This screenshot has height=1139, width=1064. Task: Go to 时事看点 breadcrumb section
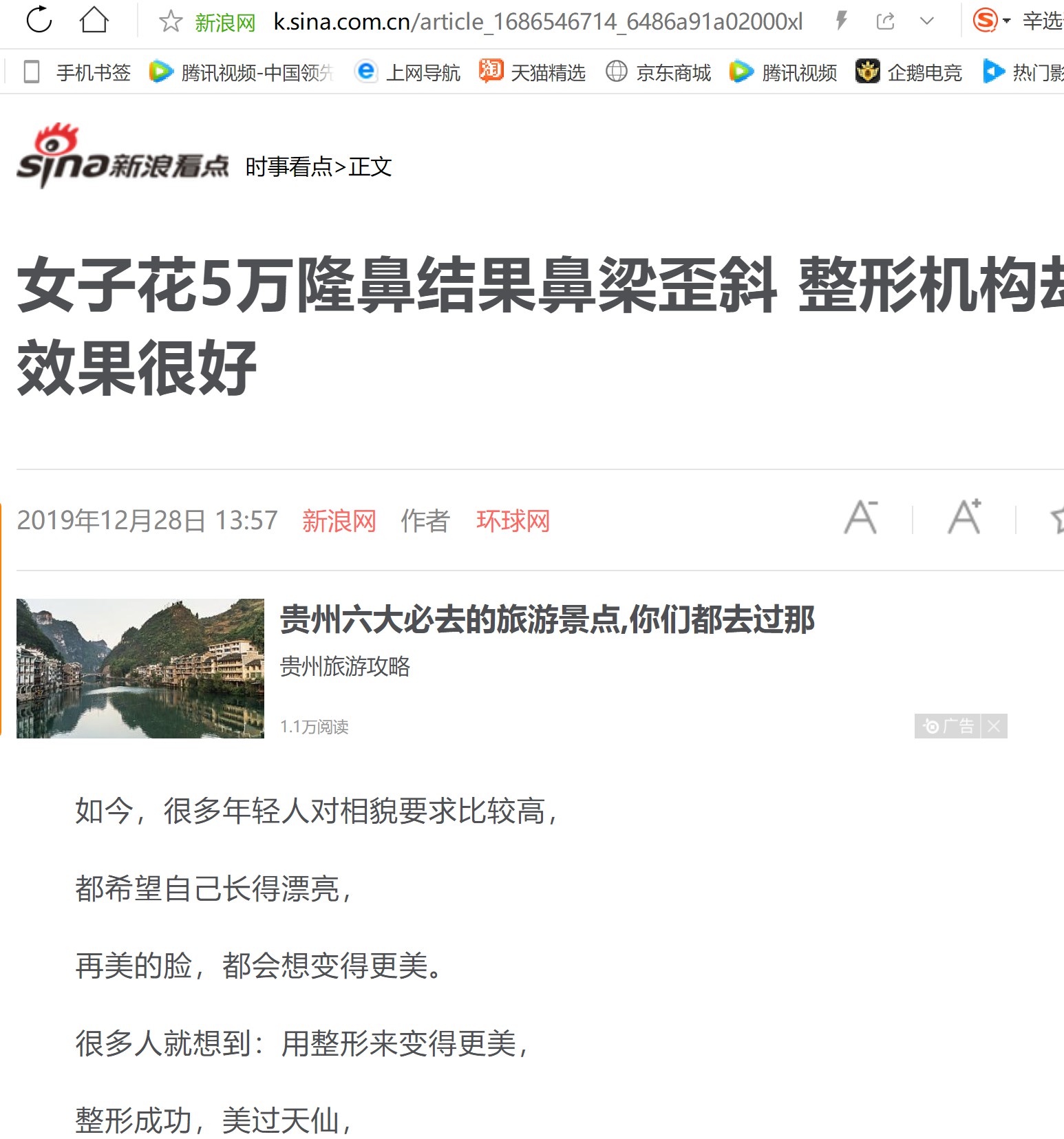point(289,167)
